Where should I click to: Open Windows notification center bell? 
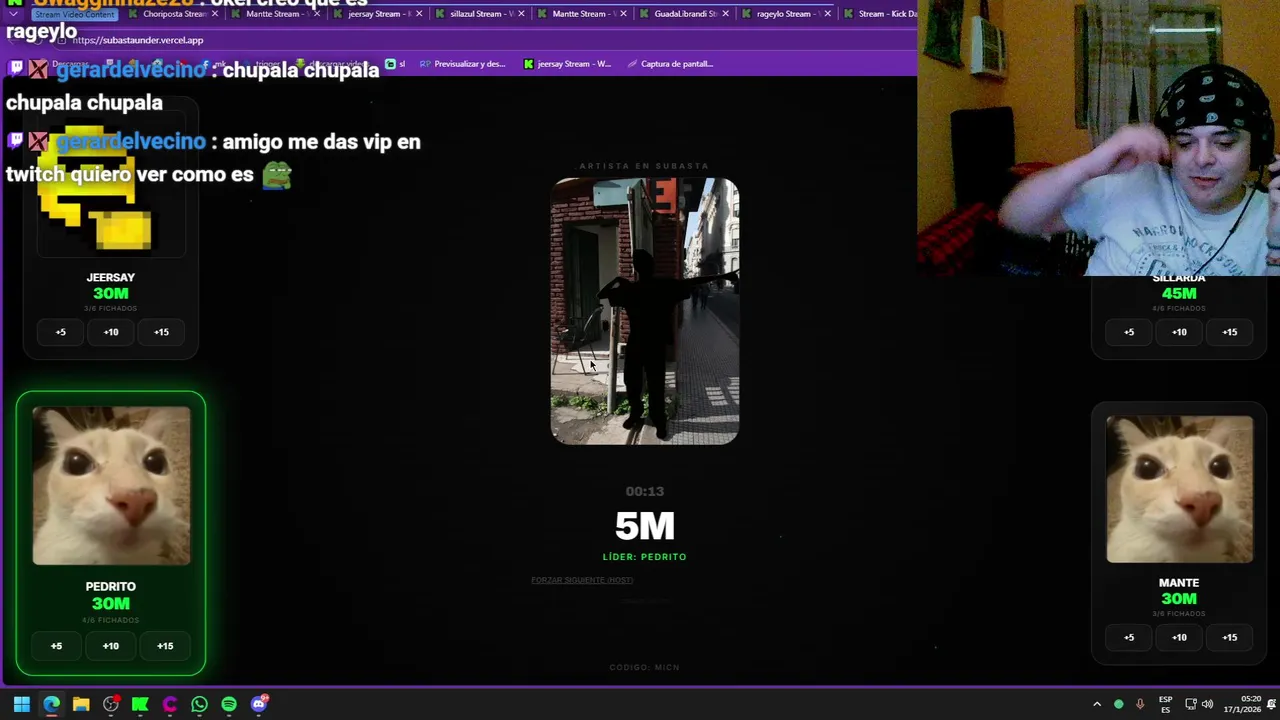[1271, 704]
